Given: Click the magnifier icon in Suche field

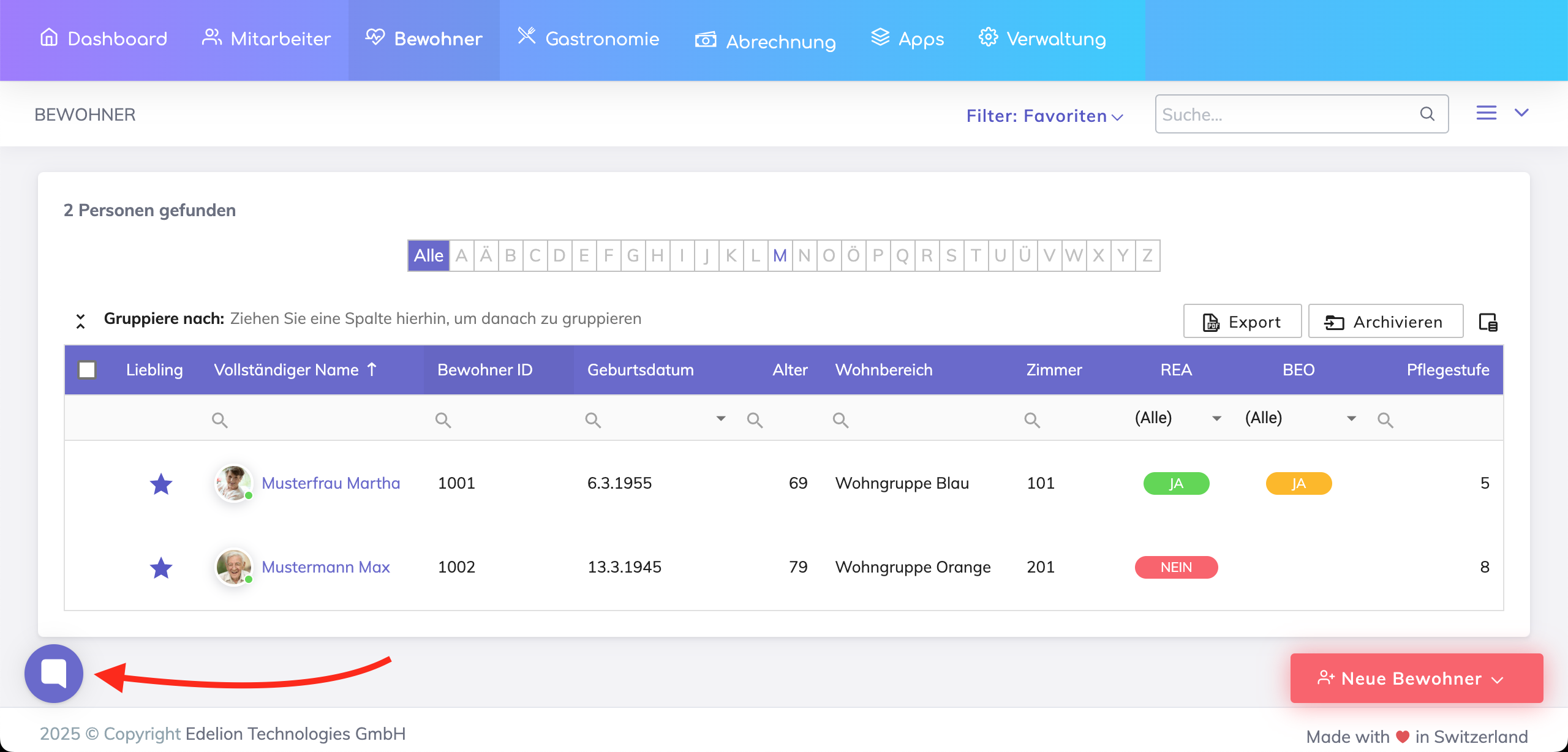Looking at the screenshot, I should (x=1427, y=114).
